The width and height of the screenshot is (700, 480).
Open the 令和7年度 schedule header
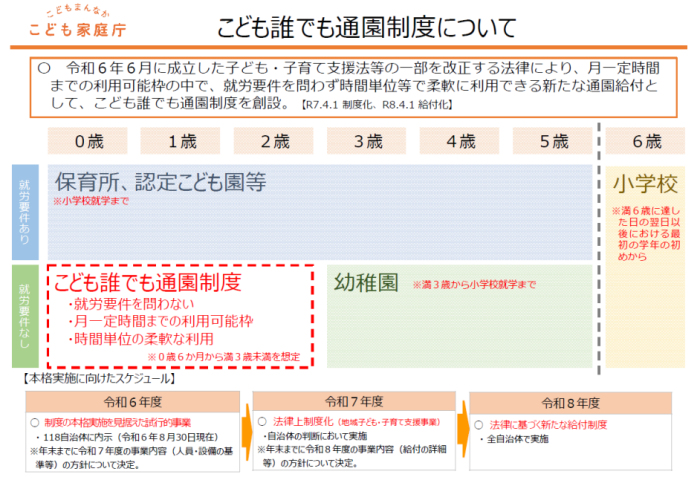353,401
